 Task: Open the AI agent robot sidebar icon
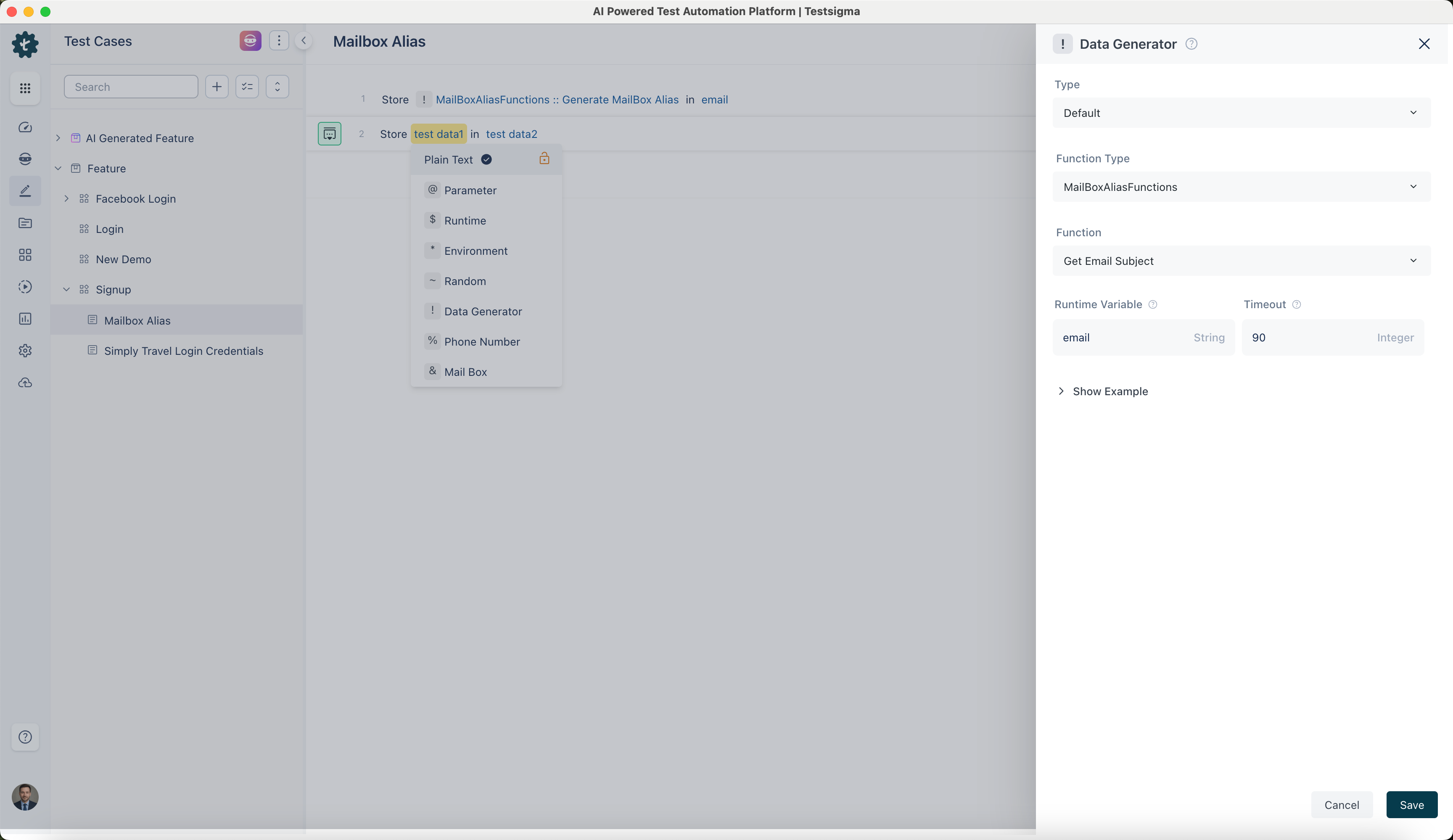coord(25,159)
